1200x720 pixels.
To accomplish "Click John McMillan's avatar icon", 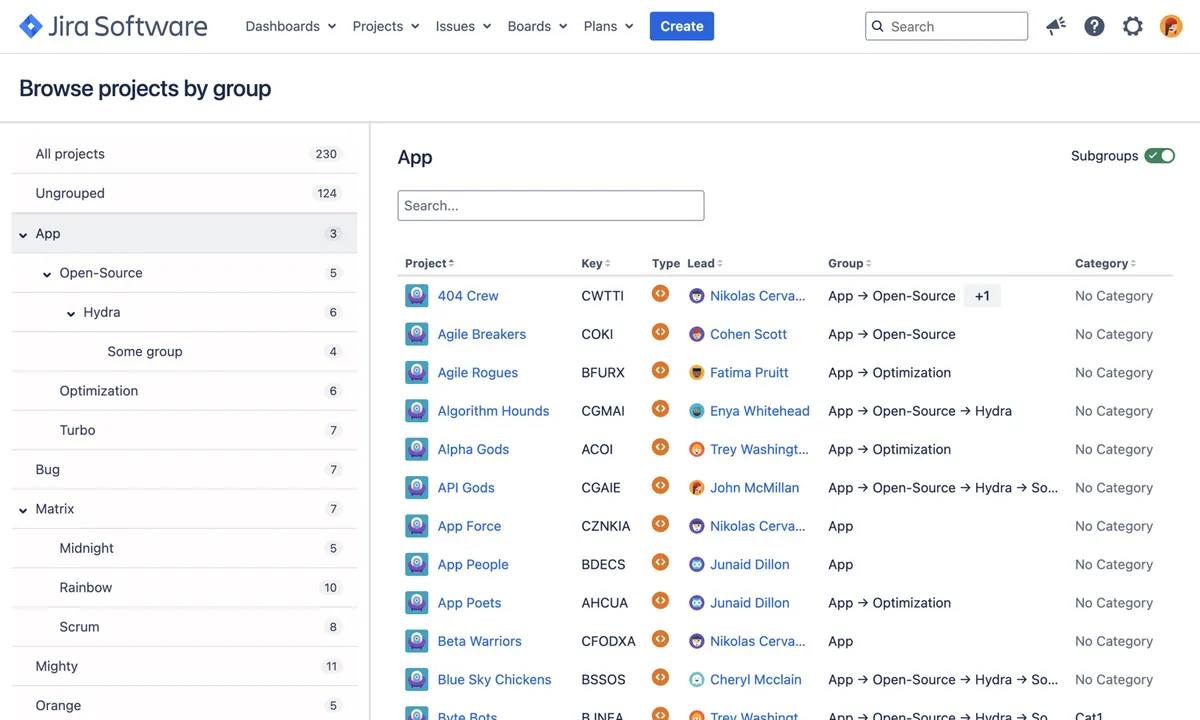I will [697, 488].
